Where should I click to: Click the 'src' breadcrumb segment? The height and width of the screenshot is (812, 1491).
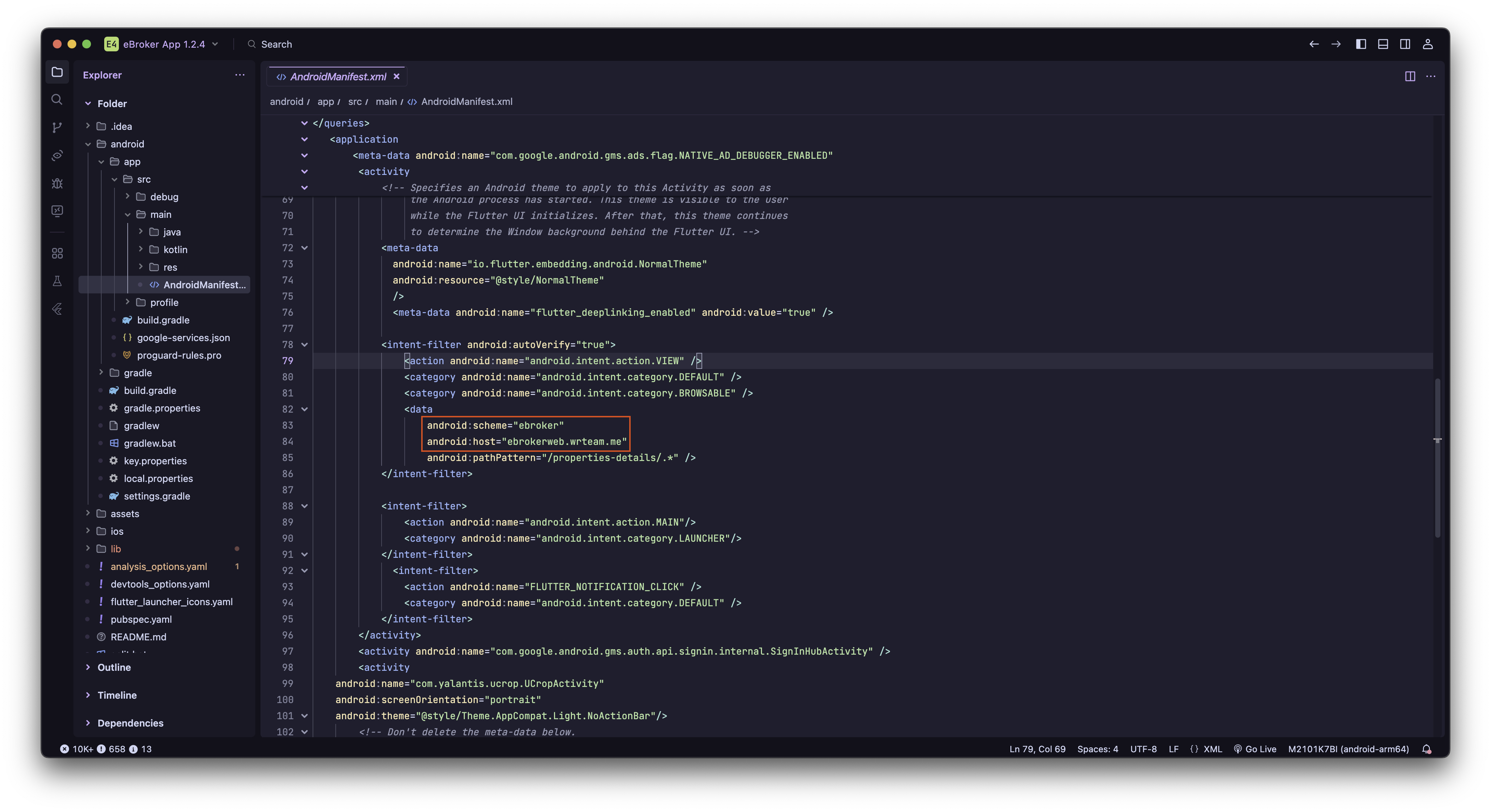click(355, 102)
